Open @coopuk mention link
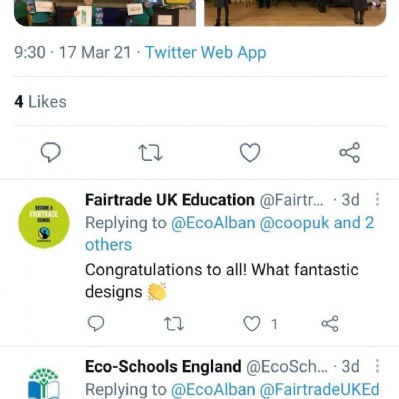399x399 pixels. [x=294, y=223]
